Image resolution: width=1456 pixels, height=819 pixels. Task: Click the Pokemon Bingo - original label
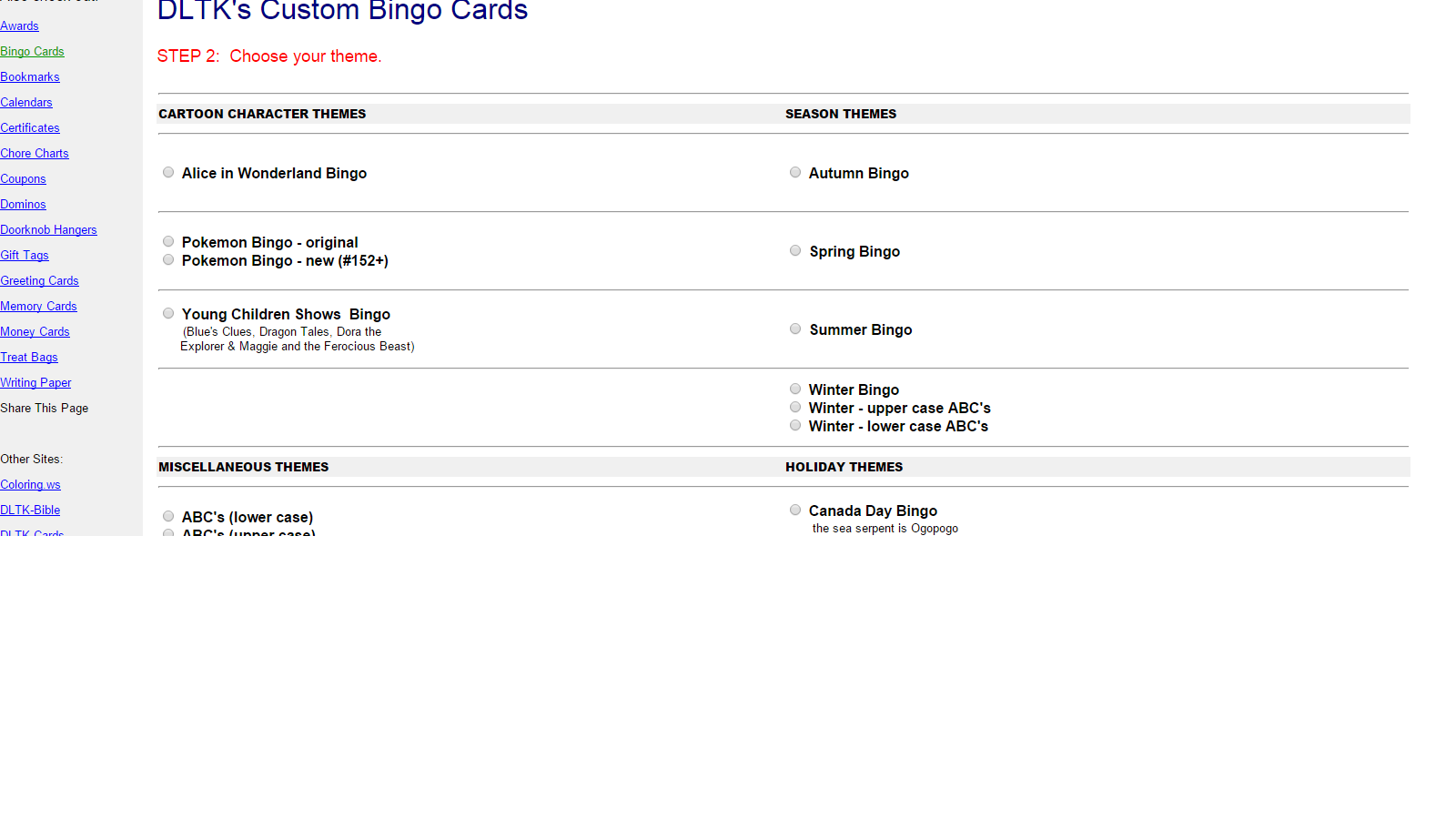(270, 242)
